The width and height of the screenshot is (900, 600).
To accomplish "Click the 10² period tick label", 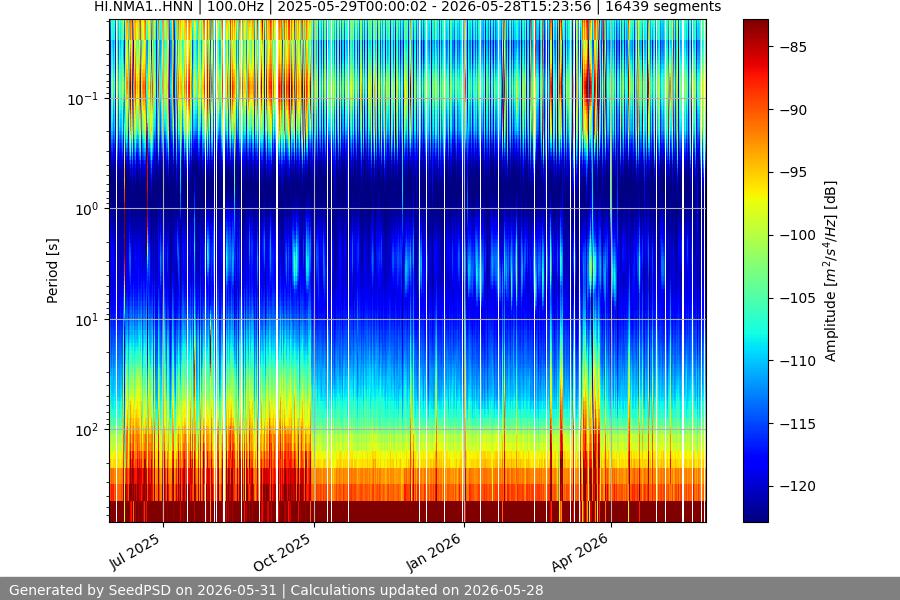I will pos(87,431).
